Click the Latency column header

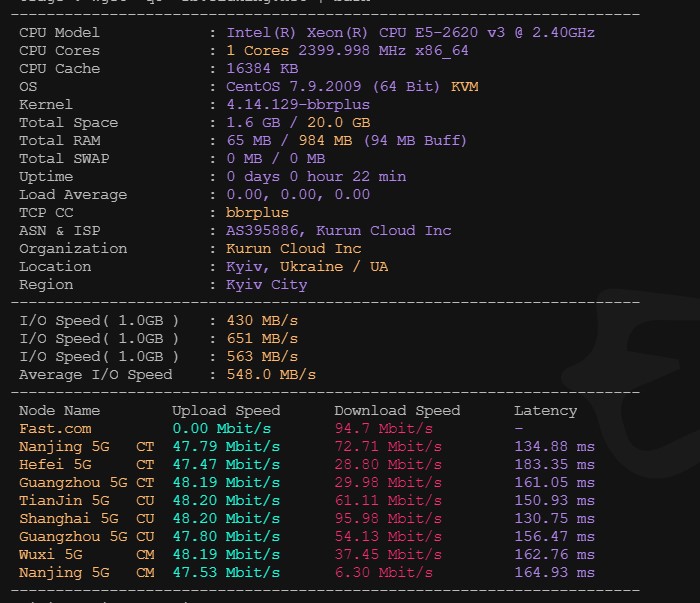[545, 411]
